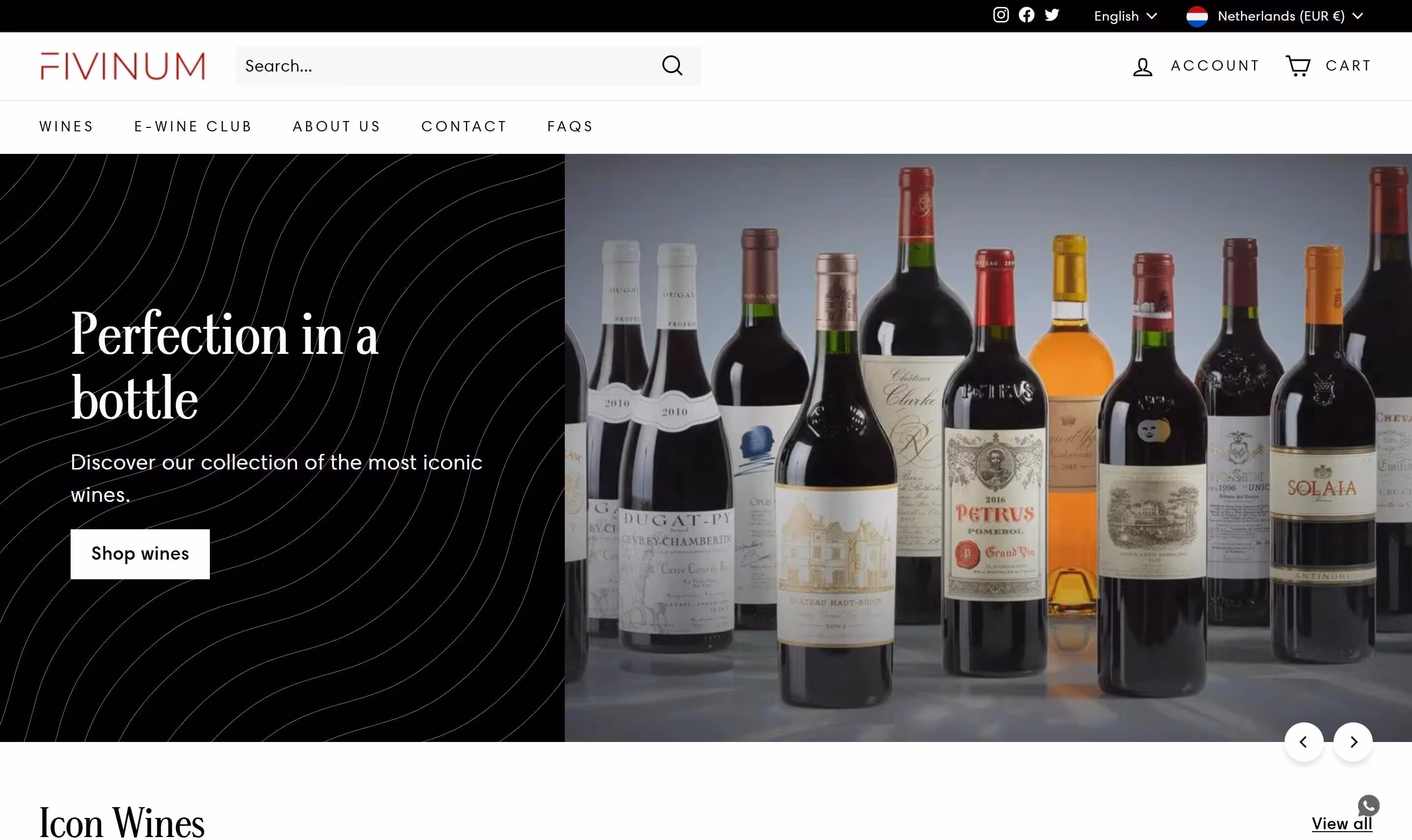Viewport: 1412px width, 840px height.
Task: Click the shopping cart icon
Action: (1298, 66)
